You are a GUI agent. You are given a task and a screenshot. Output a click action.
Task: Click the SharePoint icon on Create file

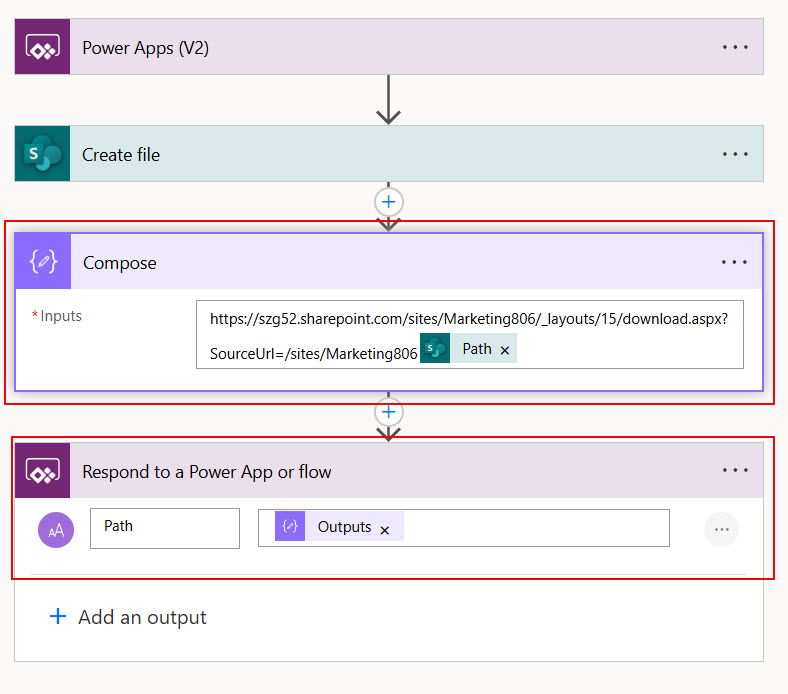[x=43, y=153]
